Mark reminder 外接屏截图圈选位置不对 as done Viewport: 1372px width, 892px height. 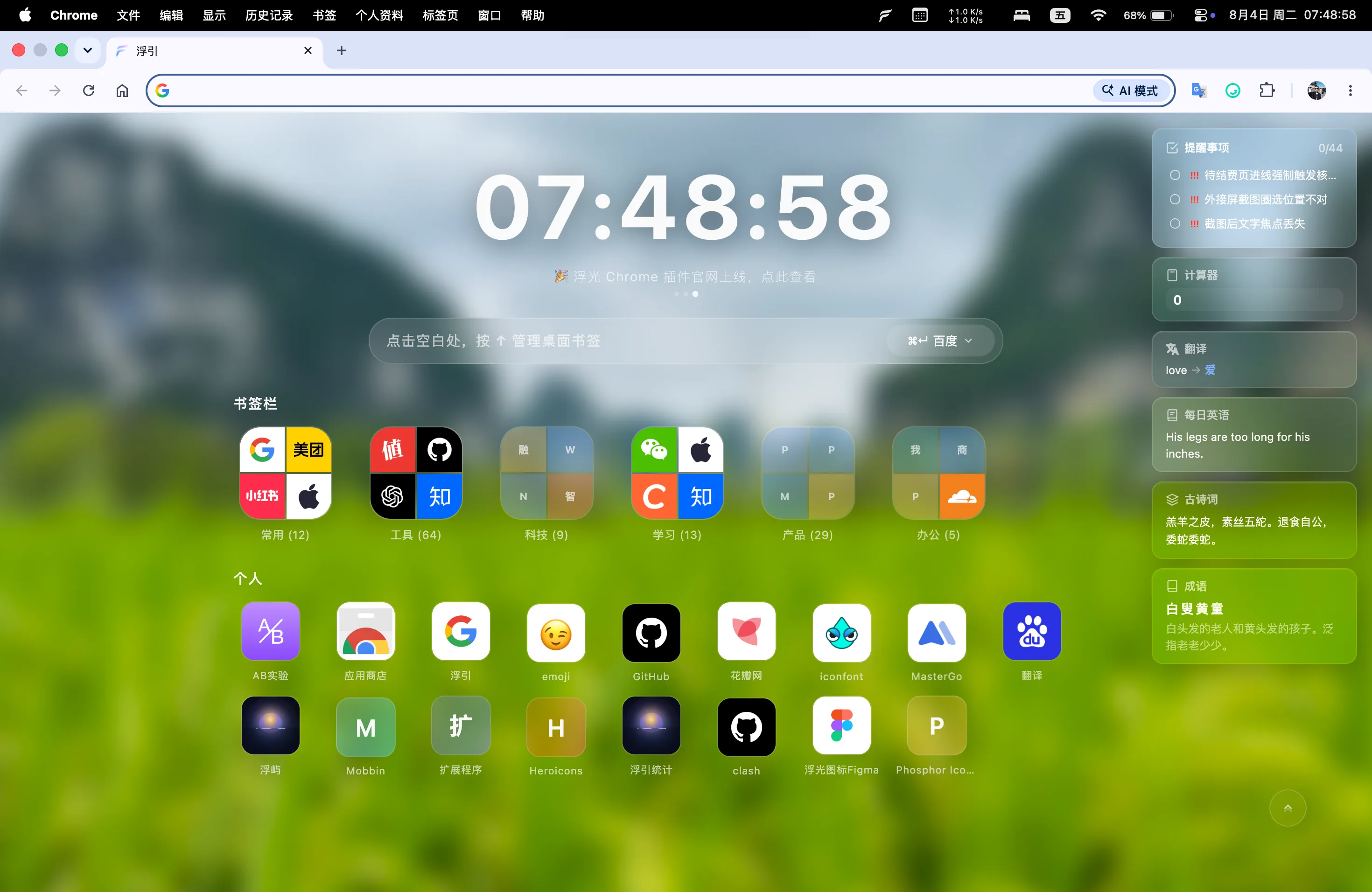[x=1175, y=199]
